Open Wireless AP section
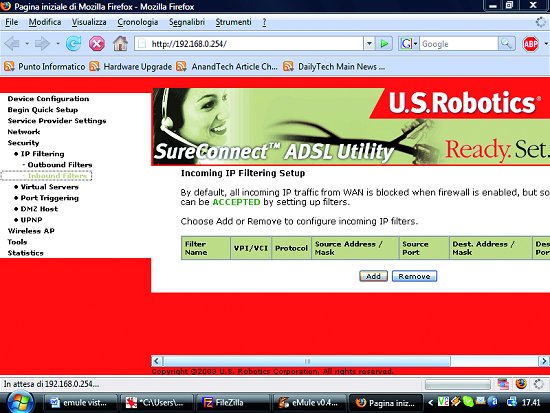Screen dimensions: 550x413 click(31, 231)
